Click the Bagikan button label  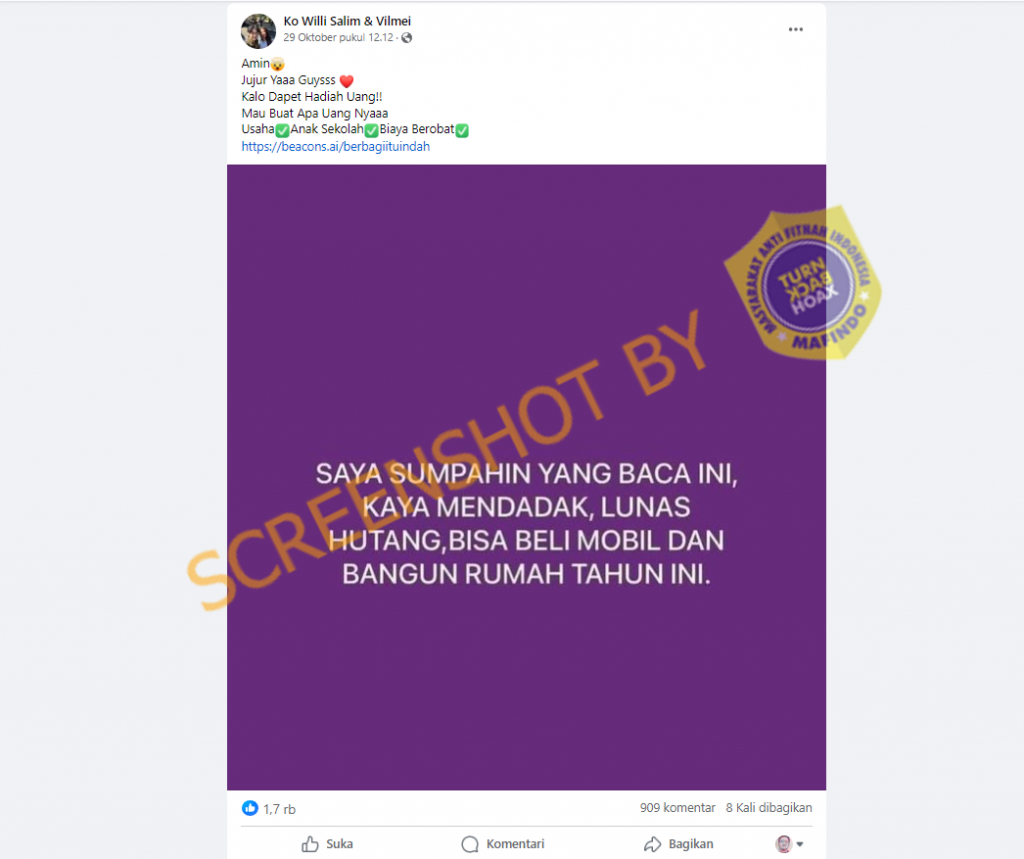691,844
